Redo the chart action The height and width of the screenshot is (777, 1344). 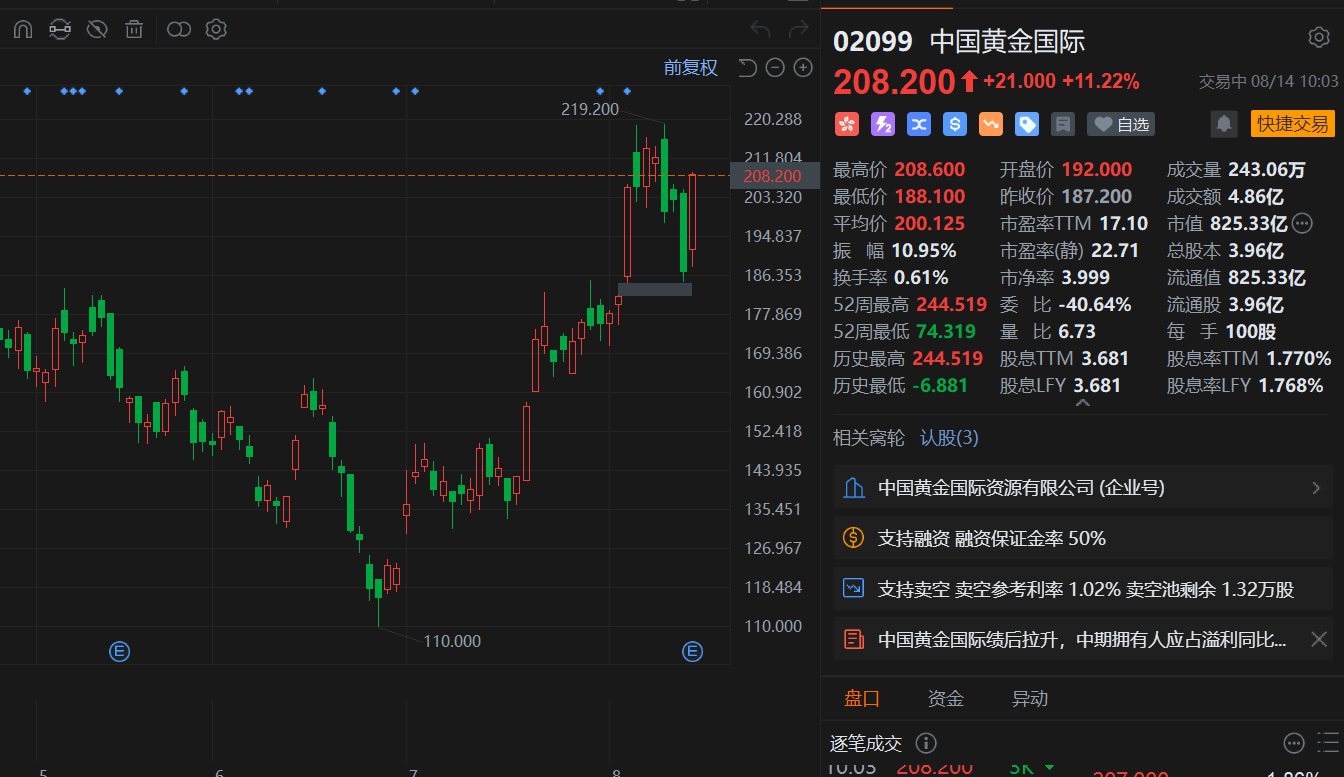[x=798, y=29]
